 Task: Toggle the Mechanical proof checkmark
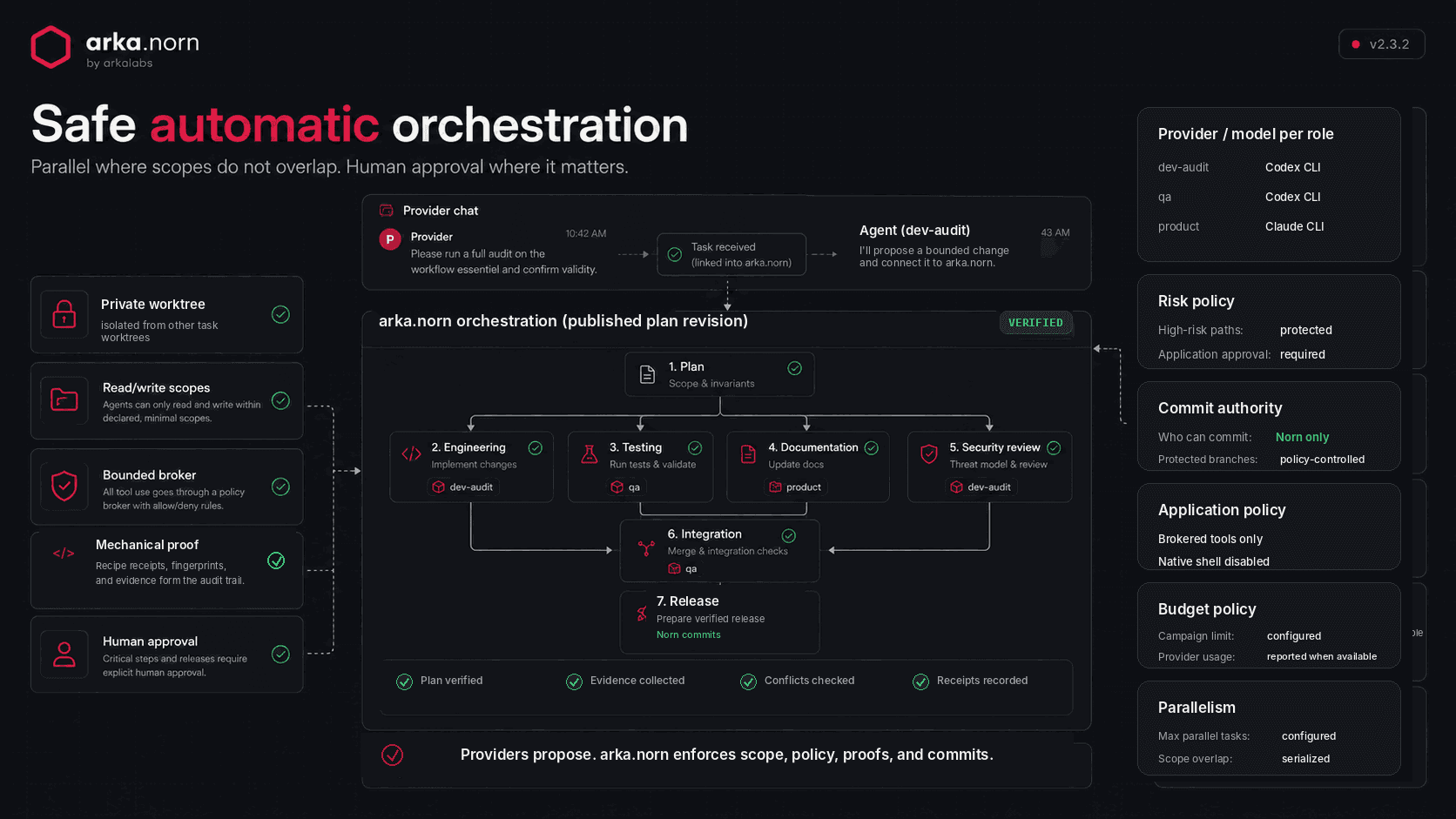[x=276, y=561]
